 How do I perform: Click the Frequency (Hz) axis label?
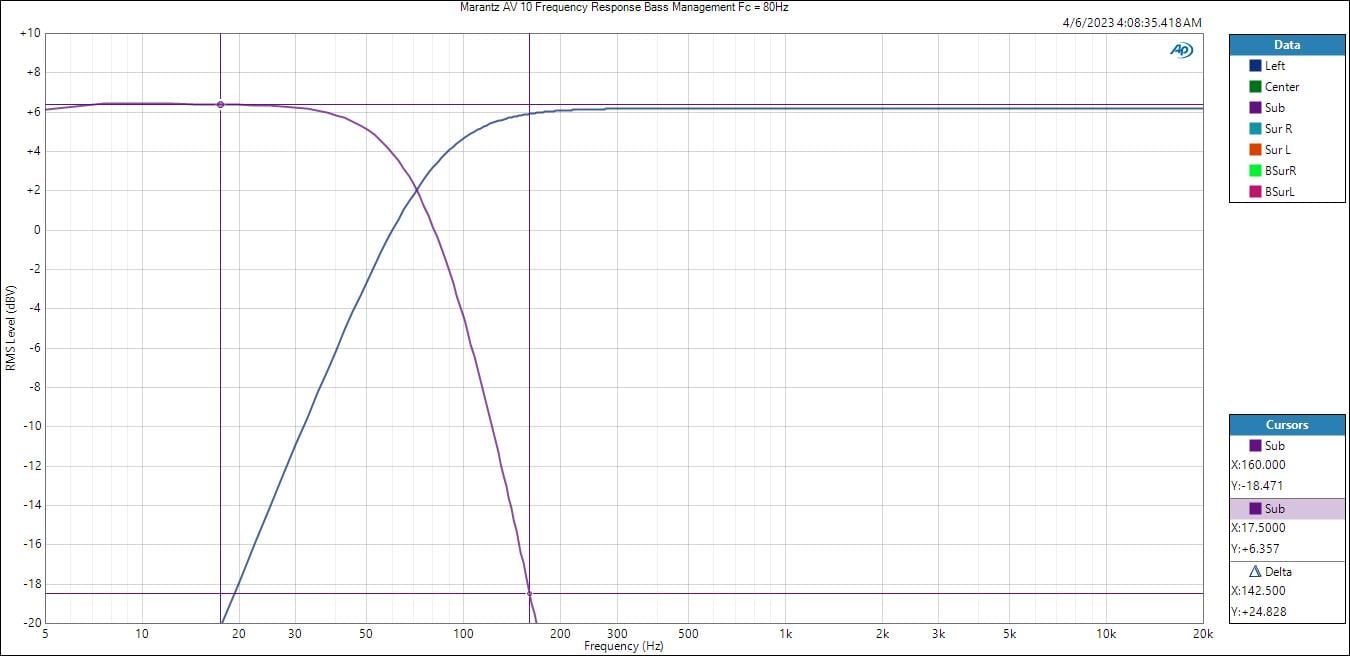tap(623, 646)
